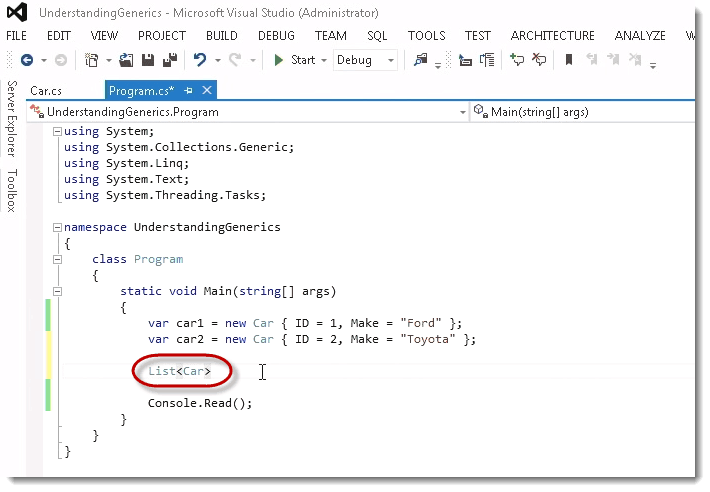Click the Open File folder icon

coord(126,60)
